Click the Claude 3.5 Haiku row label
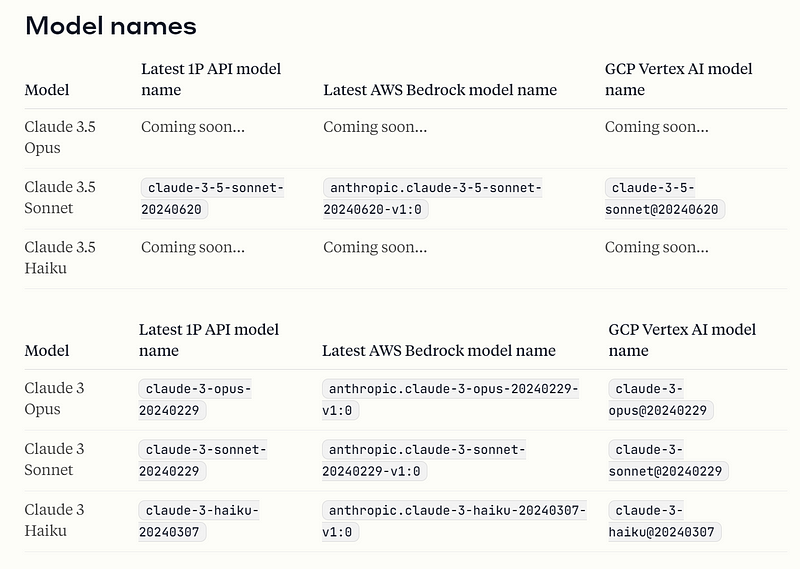The image size is (800, 569). click(x=60, y=257)
